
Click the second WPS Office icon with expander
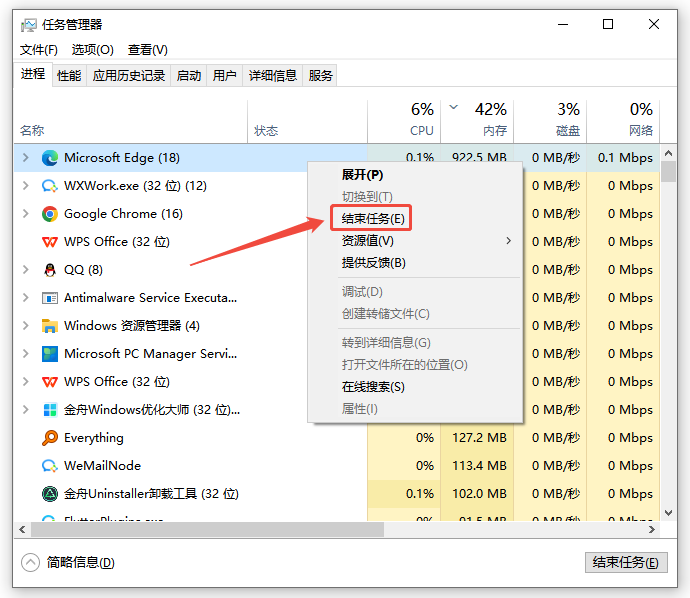click(x=50, y=382)
